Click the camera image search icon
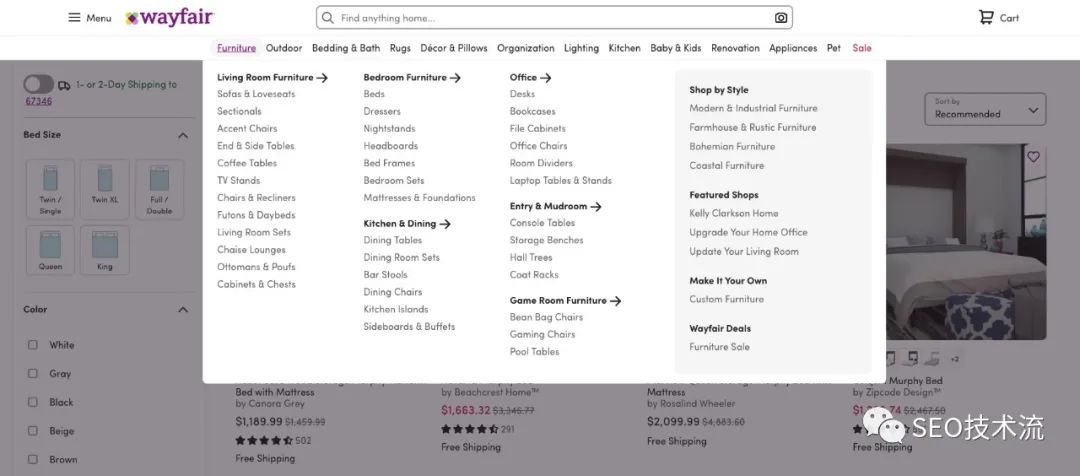The height and width of the screenshot is (476, 1080). point(781,18)
